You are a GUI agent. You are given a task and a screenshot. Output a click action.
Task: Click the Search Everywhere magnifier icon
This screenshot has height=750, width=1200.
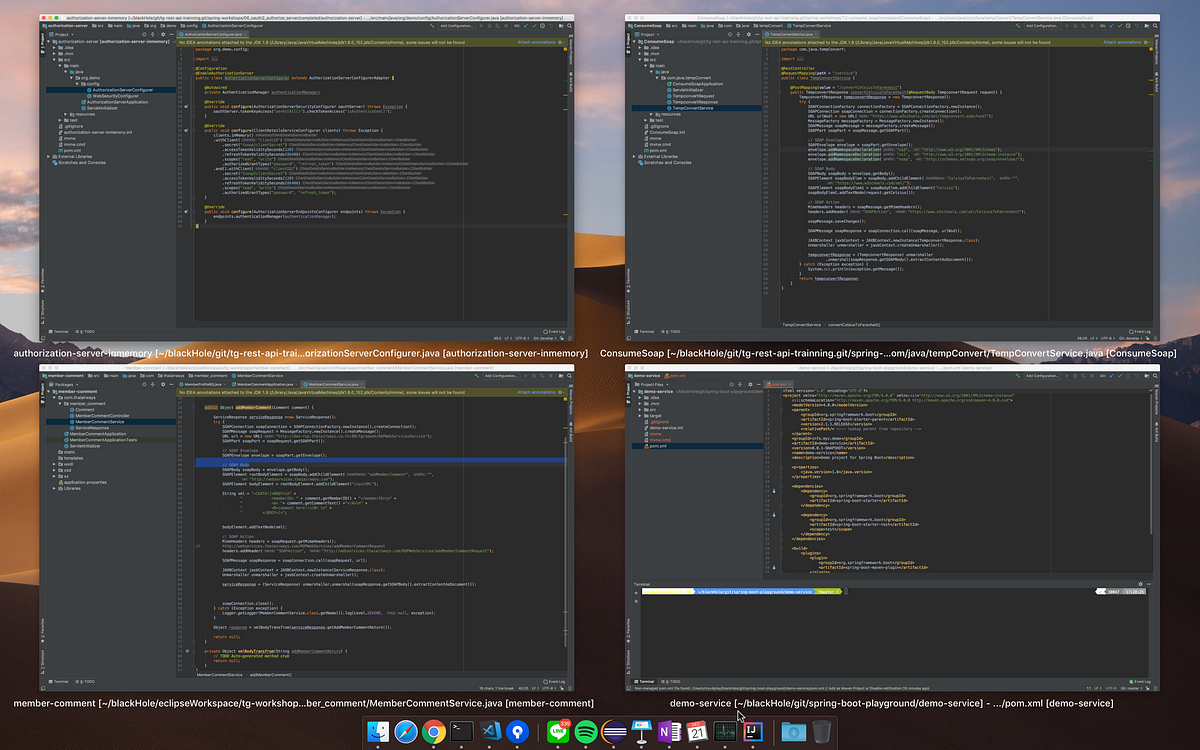[568, 25]
